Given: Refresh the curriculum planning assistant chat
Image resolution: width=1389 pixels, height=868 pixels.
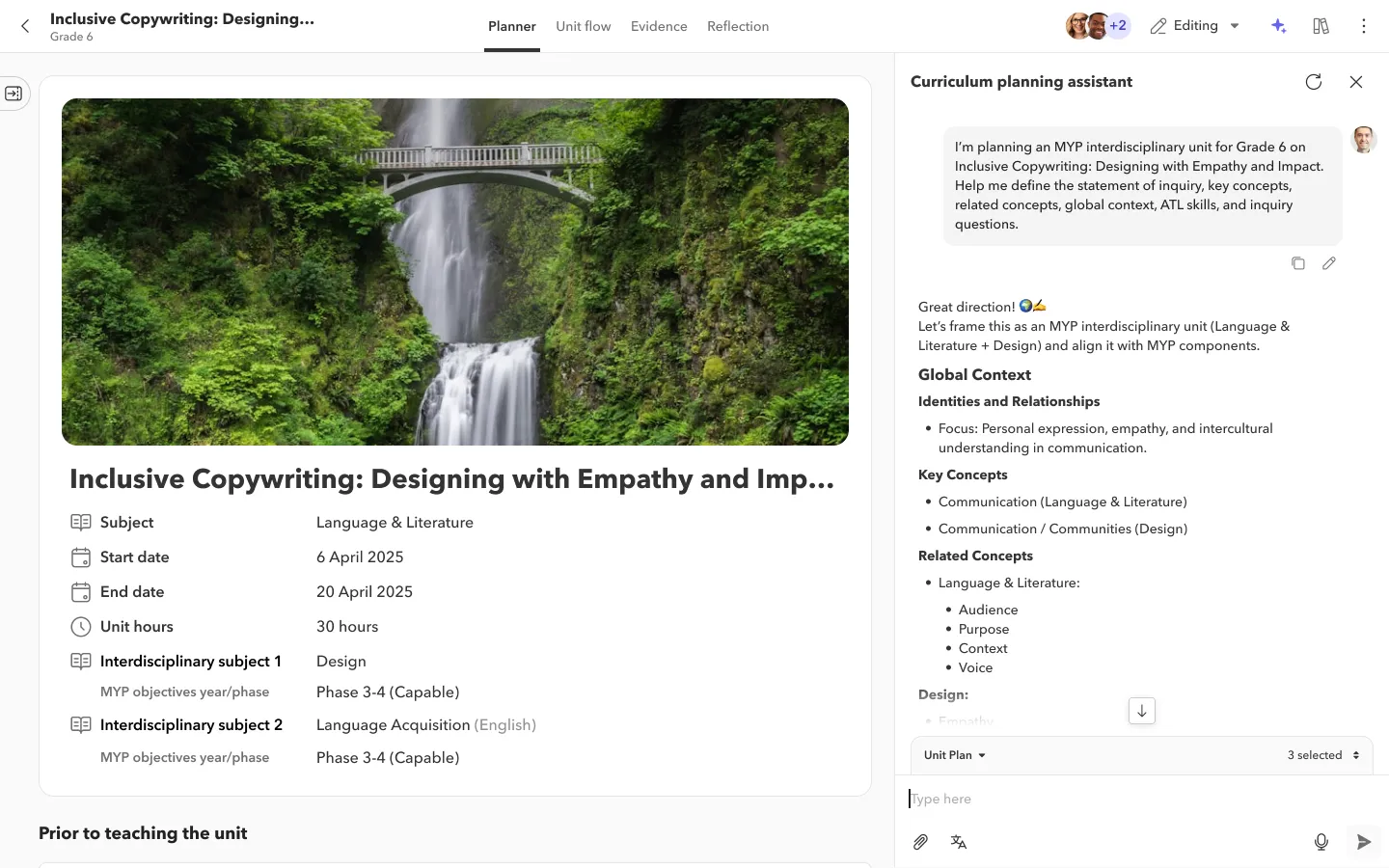Looking at the screenshot, I should coord(1313,82).
